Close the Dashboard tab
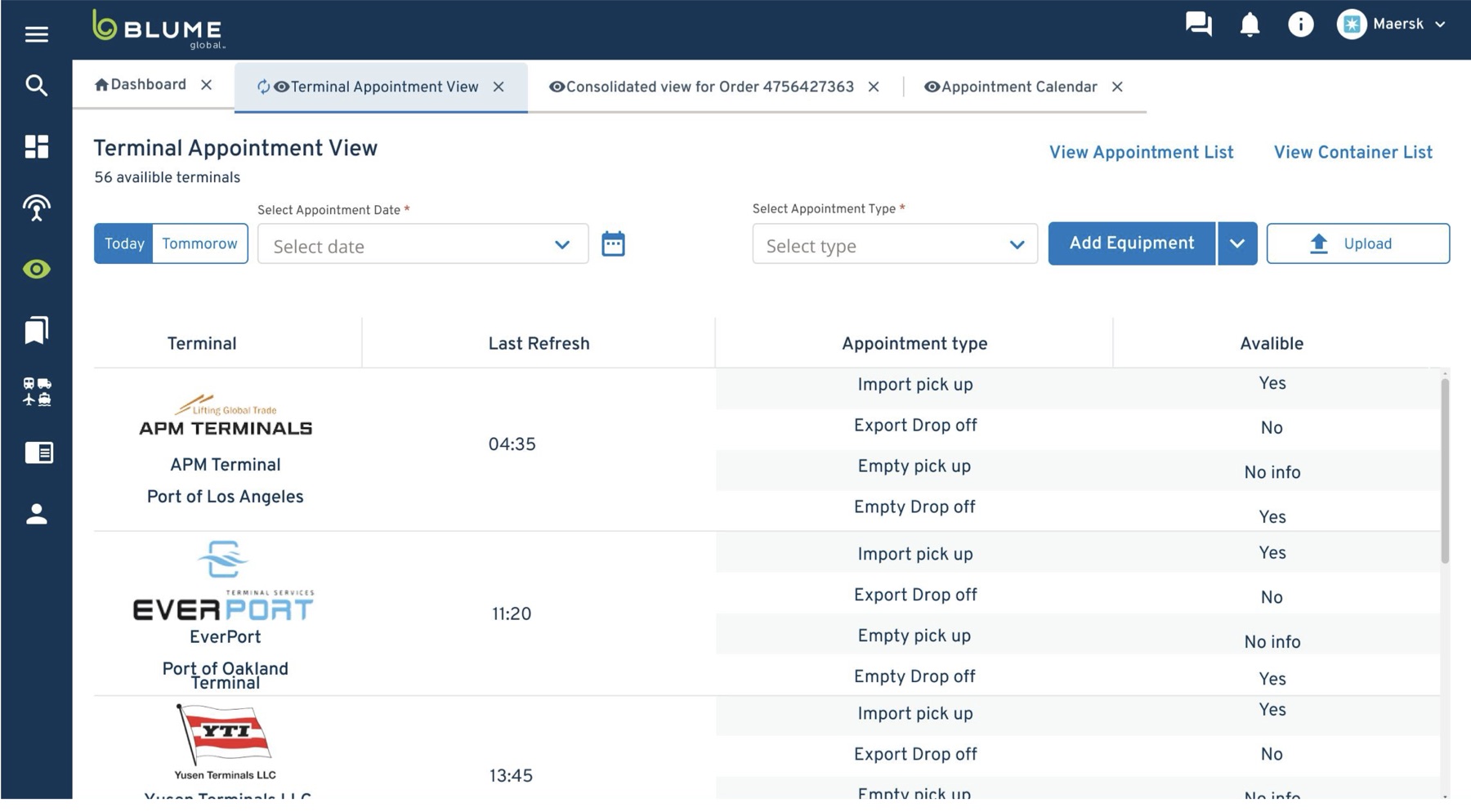Image resolution: width=1471 pixels, height=812 pixels. tap(207, 85)
